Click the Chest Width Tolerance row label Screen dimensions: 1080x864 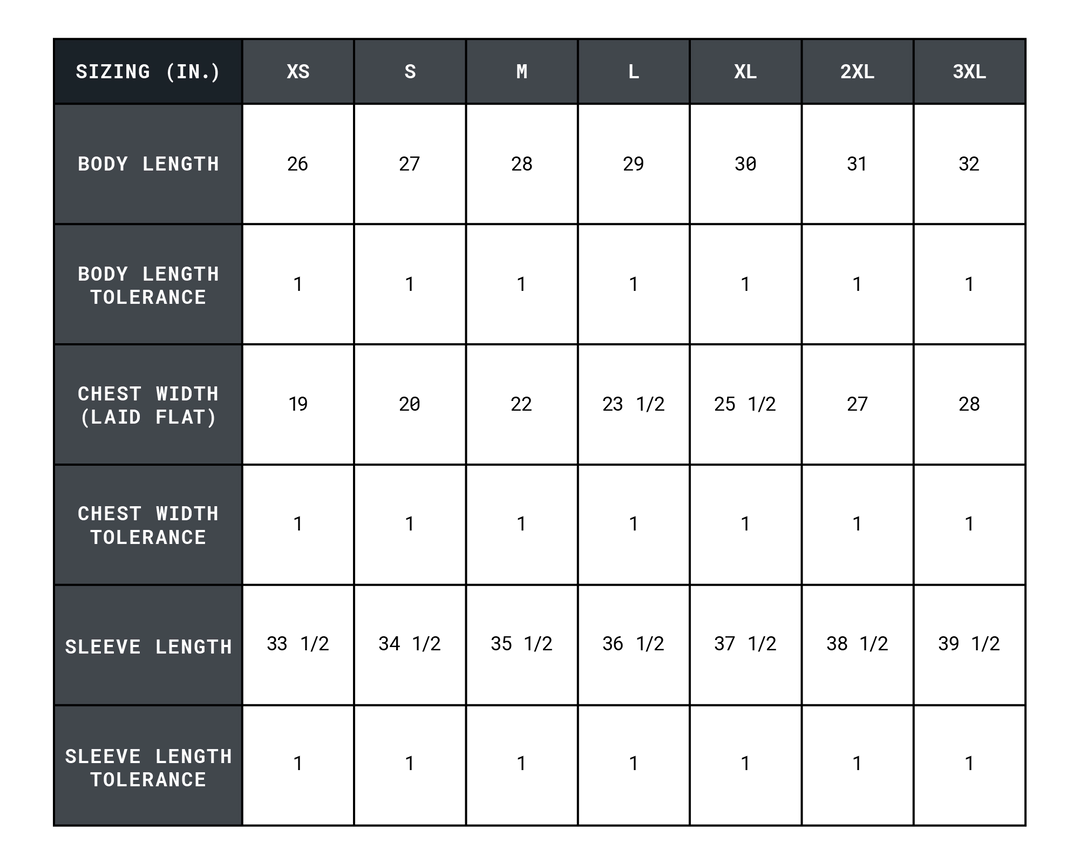pyautogui.click(x=148, y=525)
